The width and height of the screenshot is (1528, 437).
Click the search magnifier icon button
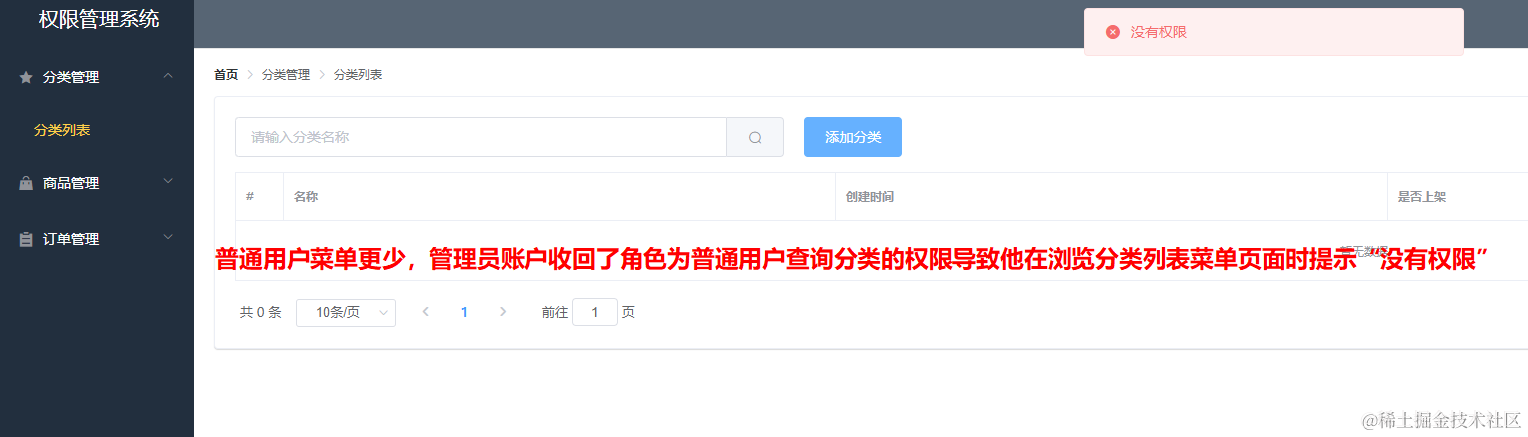(x=755, y=137)
